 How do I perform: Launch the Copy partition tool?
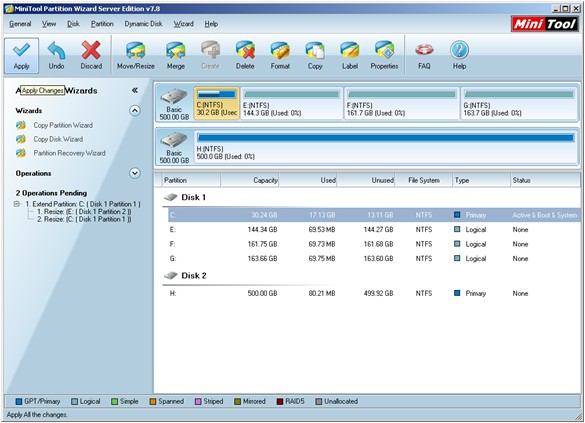(315, 56)
